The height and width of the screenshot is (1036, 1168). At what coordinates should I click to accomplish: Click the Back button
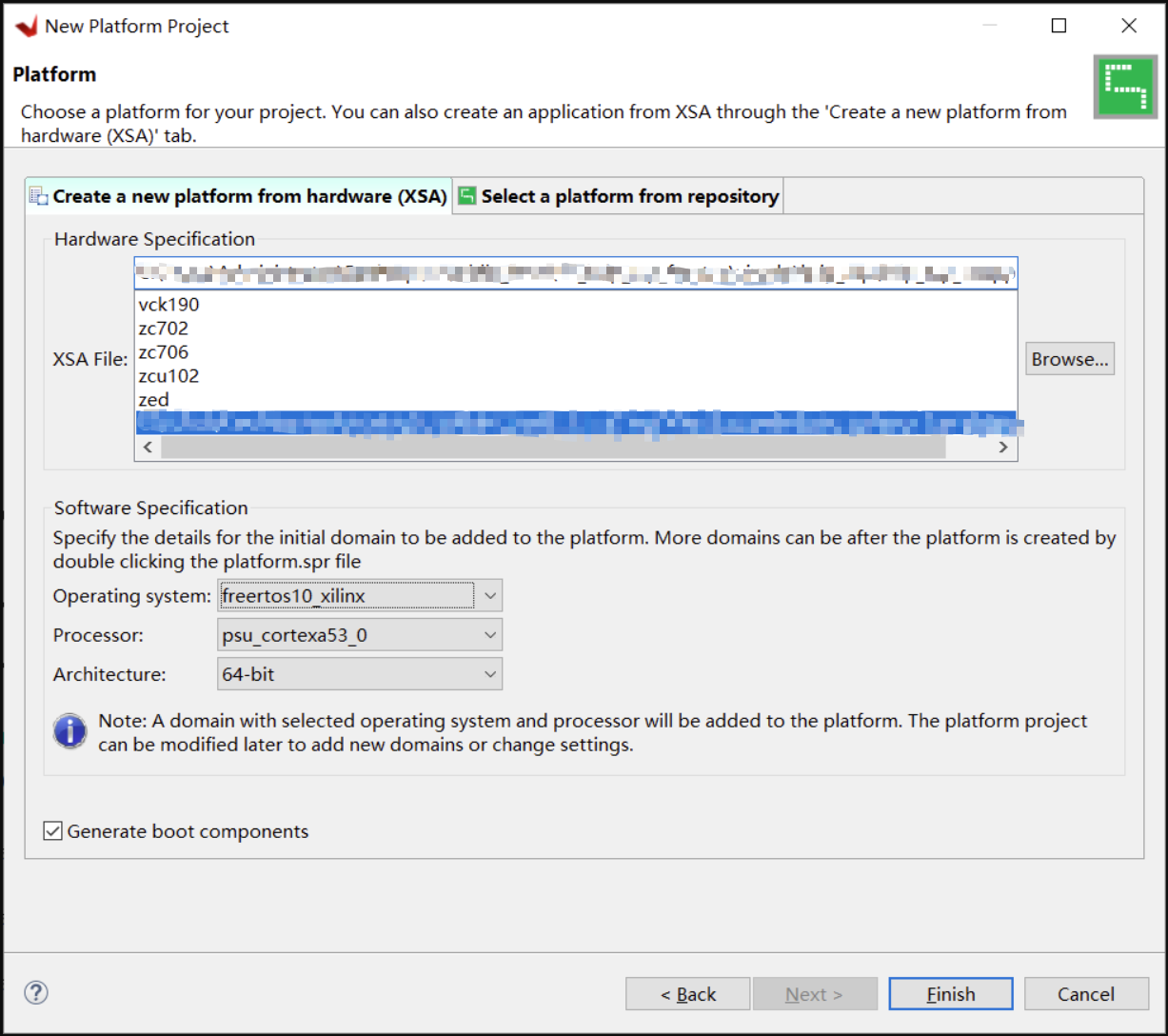pyautogui.click(x=688, y=994)
